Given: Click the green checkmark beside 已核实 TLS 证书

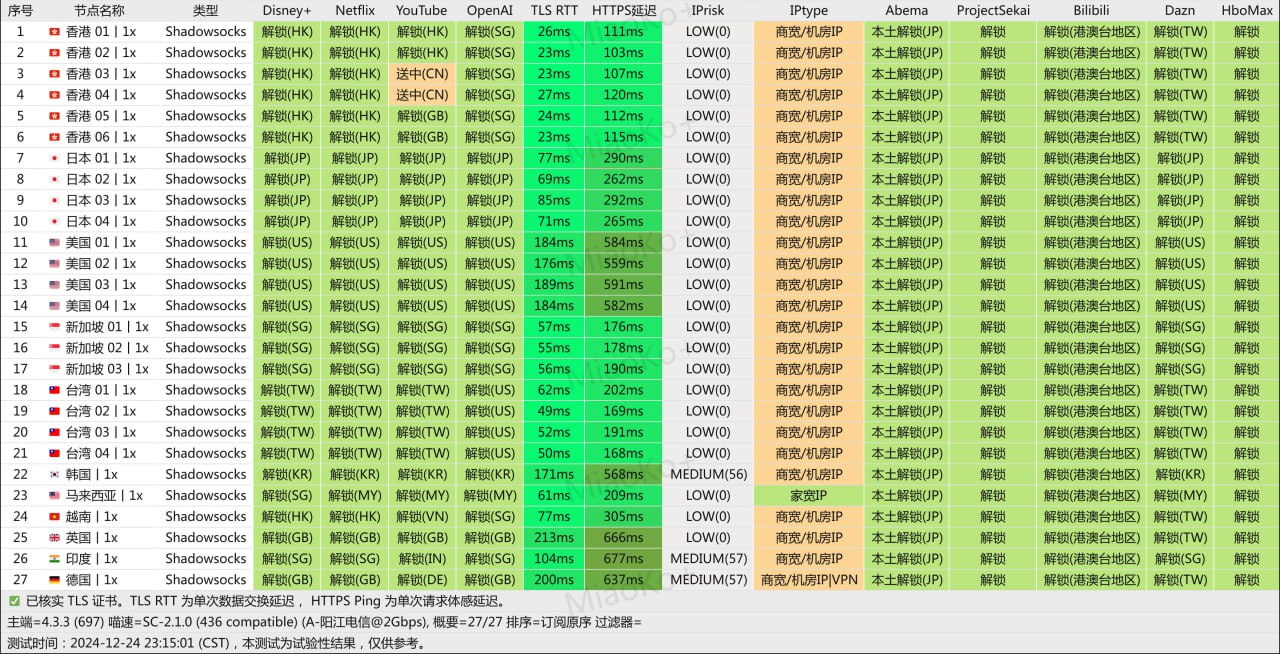Looking at the screenshot, I should [14, 602].
